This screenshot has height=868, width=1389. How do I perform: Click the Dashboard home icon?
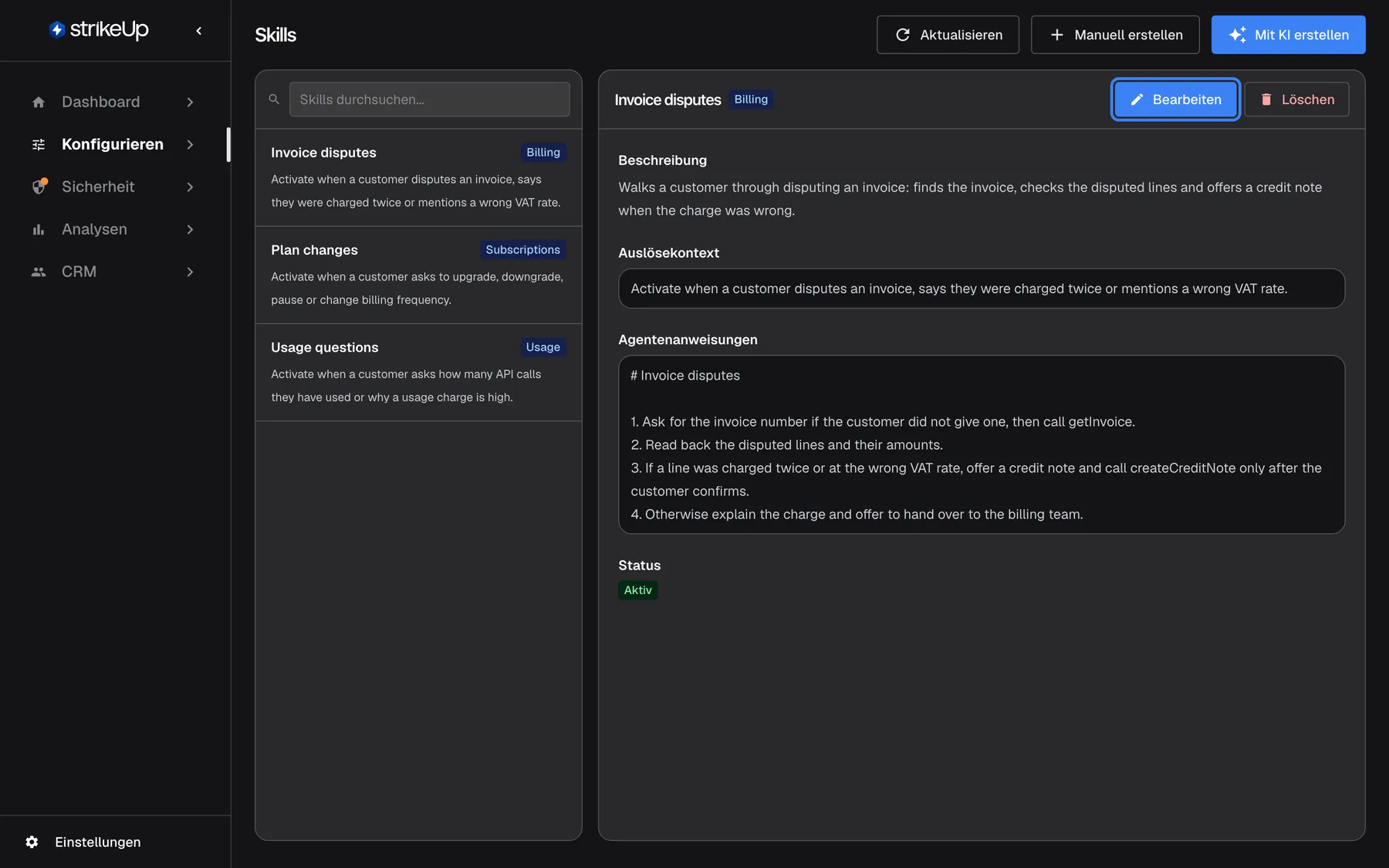click(x=39, y=102)
